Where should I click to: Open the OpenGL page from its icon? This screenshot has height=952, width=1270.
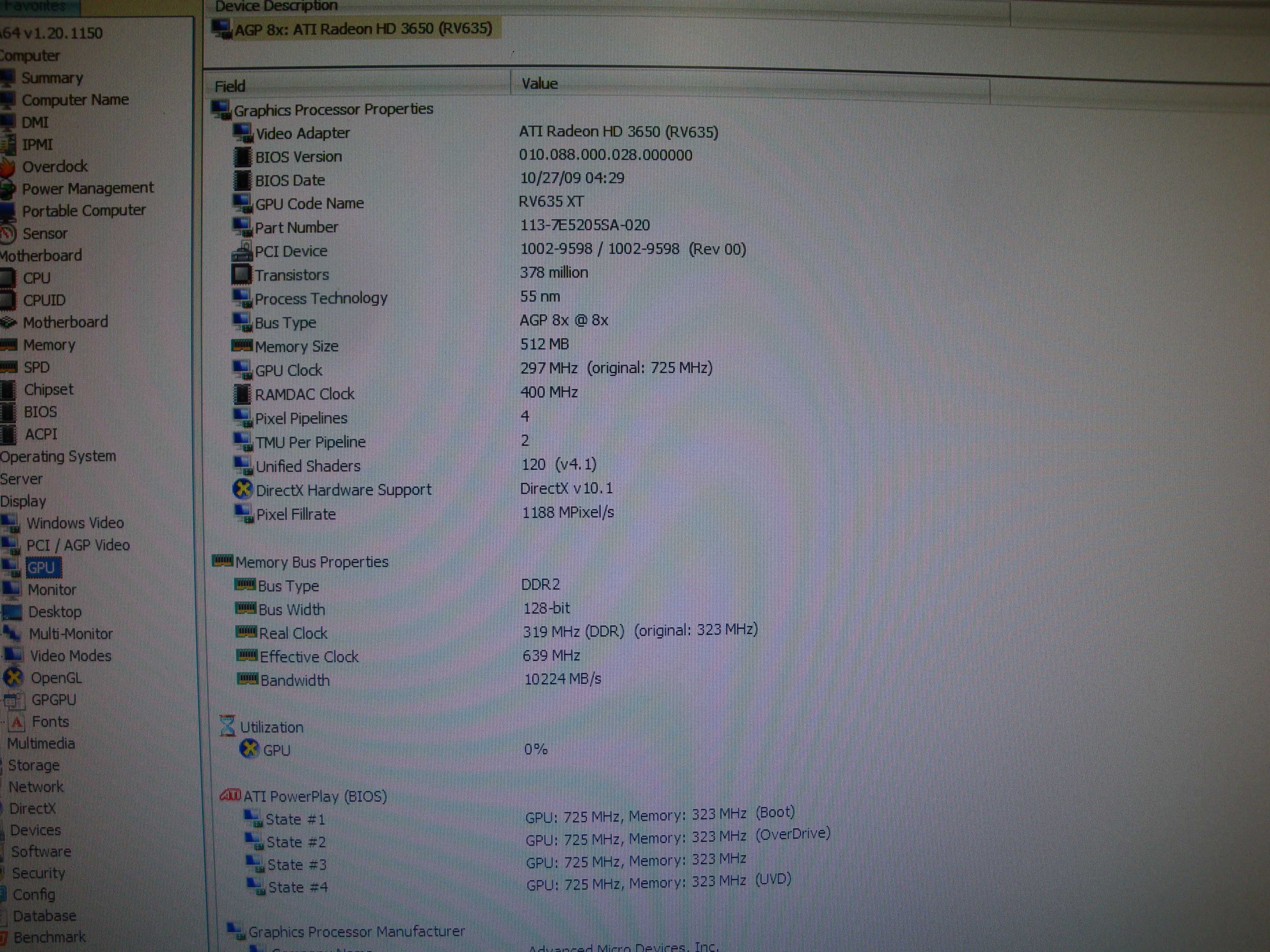click(14, 678)
